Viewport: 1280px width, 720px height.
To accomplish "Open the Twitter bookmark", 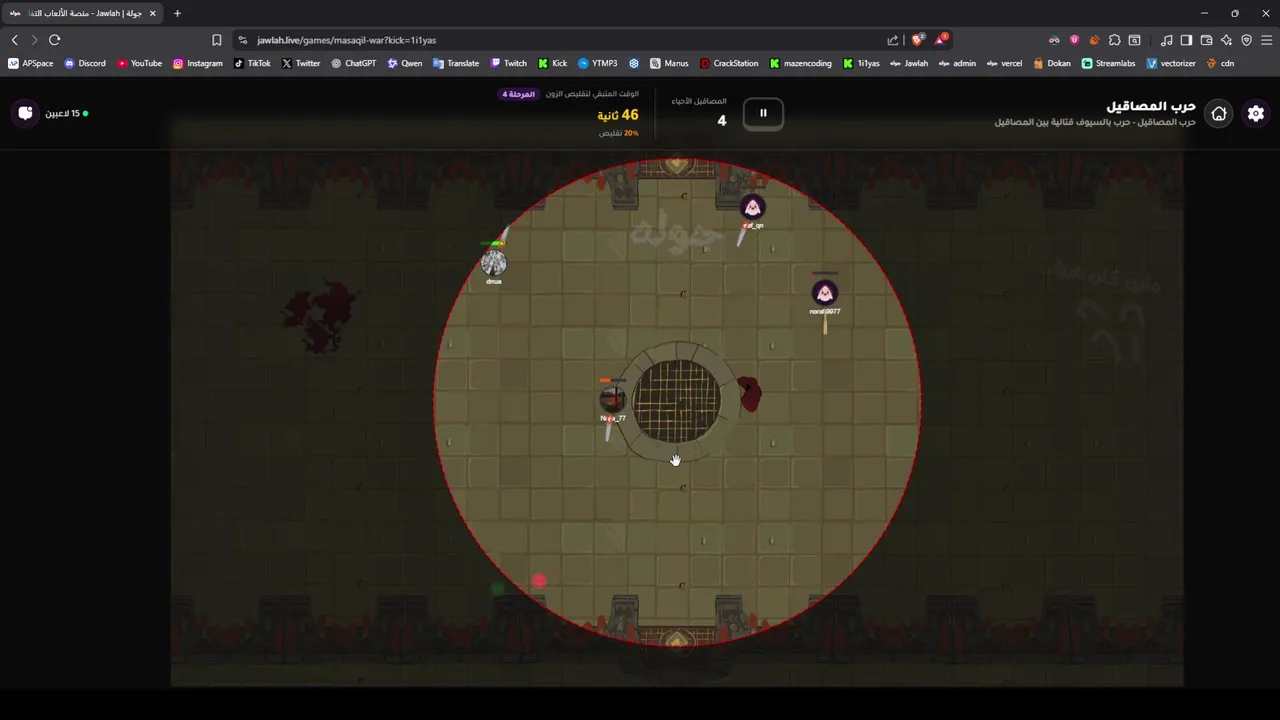I will click(300, 63).
